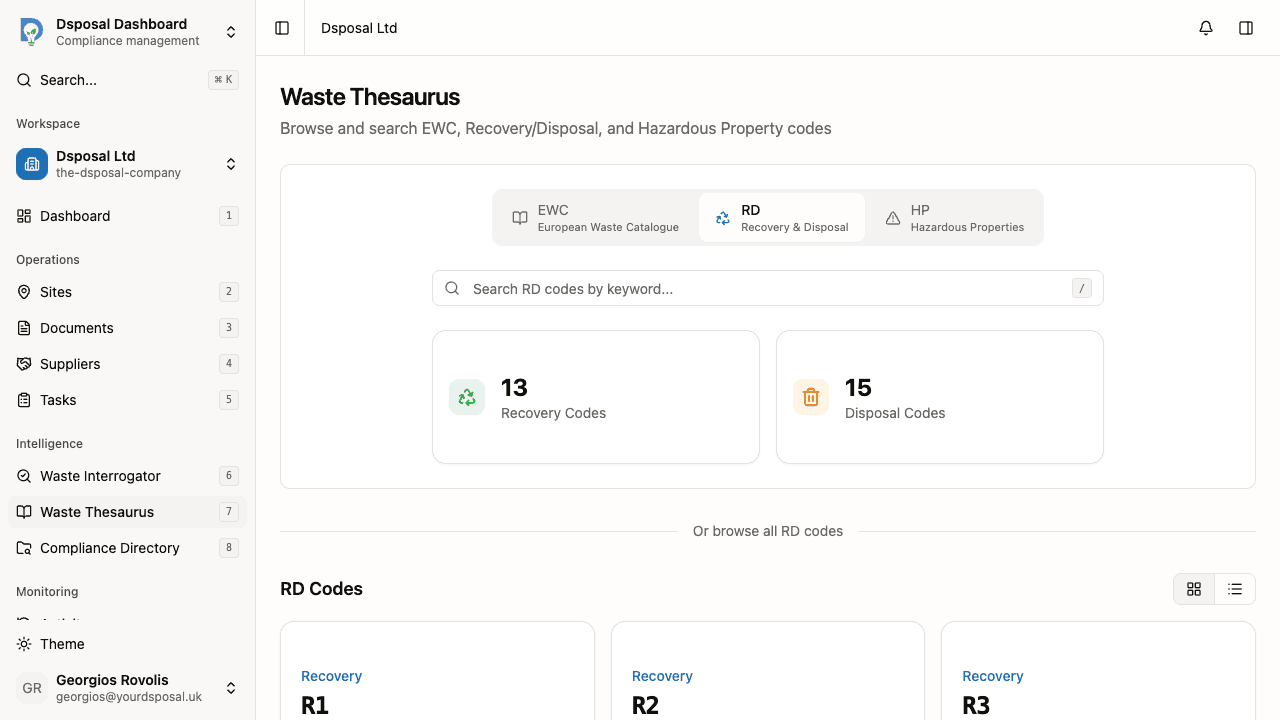Click the Suppliers icon in Operations
The height and width of the screenshot is (720, 1280).
(x=24, y=364)
